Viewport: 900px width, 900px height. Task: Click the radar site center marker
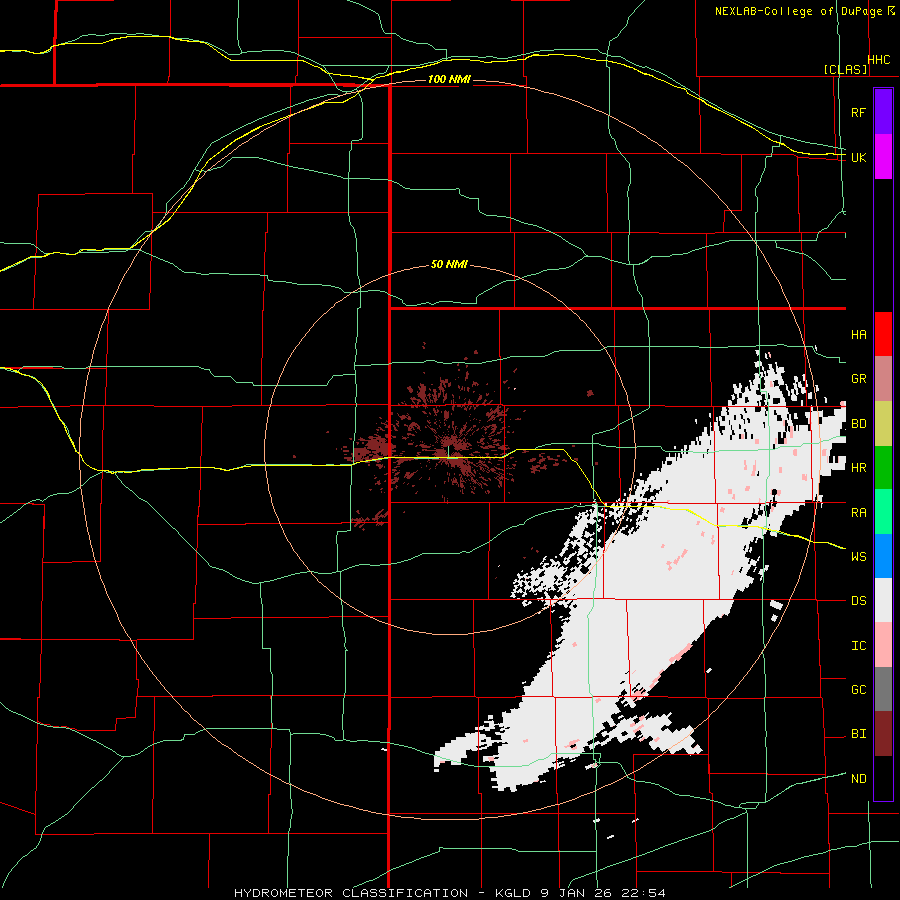pos(449,452)
